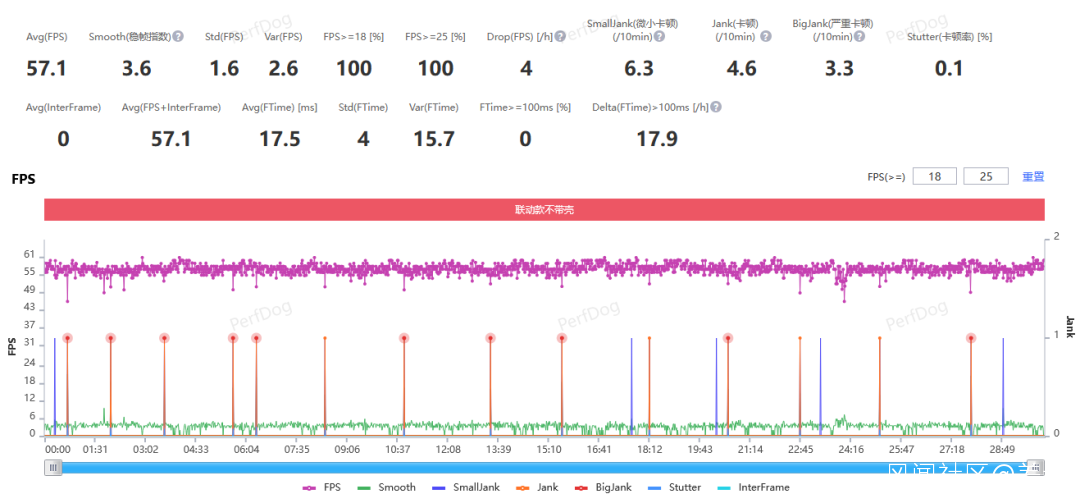Screen dimensions: 1080x503
Task: Show help for Delta(FTime)>100ms [/h]
Action: coord(716,107)
